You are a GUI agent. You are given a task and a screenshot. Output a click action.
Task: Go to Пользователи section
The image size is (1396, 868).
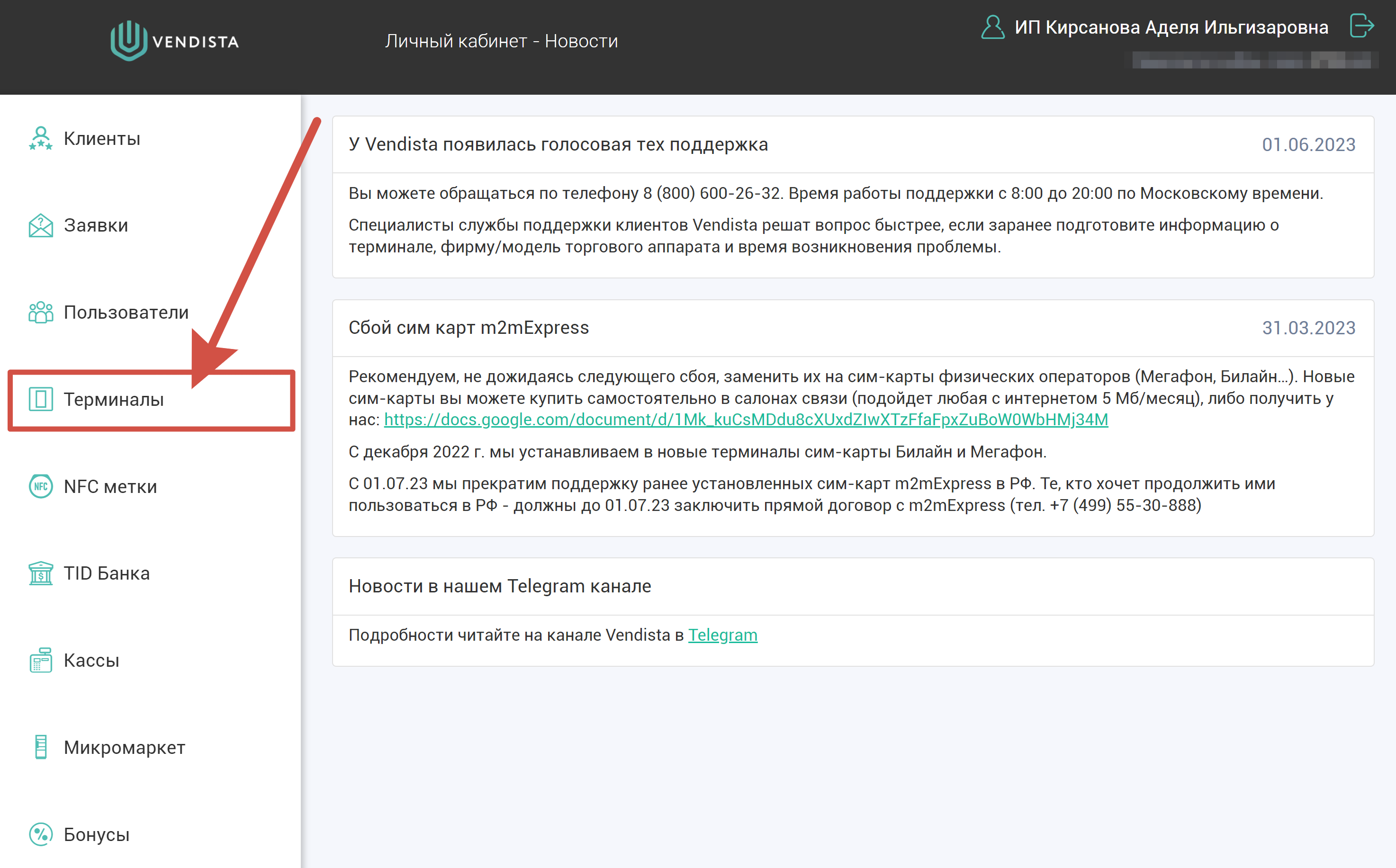click(126, 312)
